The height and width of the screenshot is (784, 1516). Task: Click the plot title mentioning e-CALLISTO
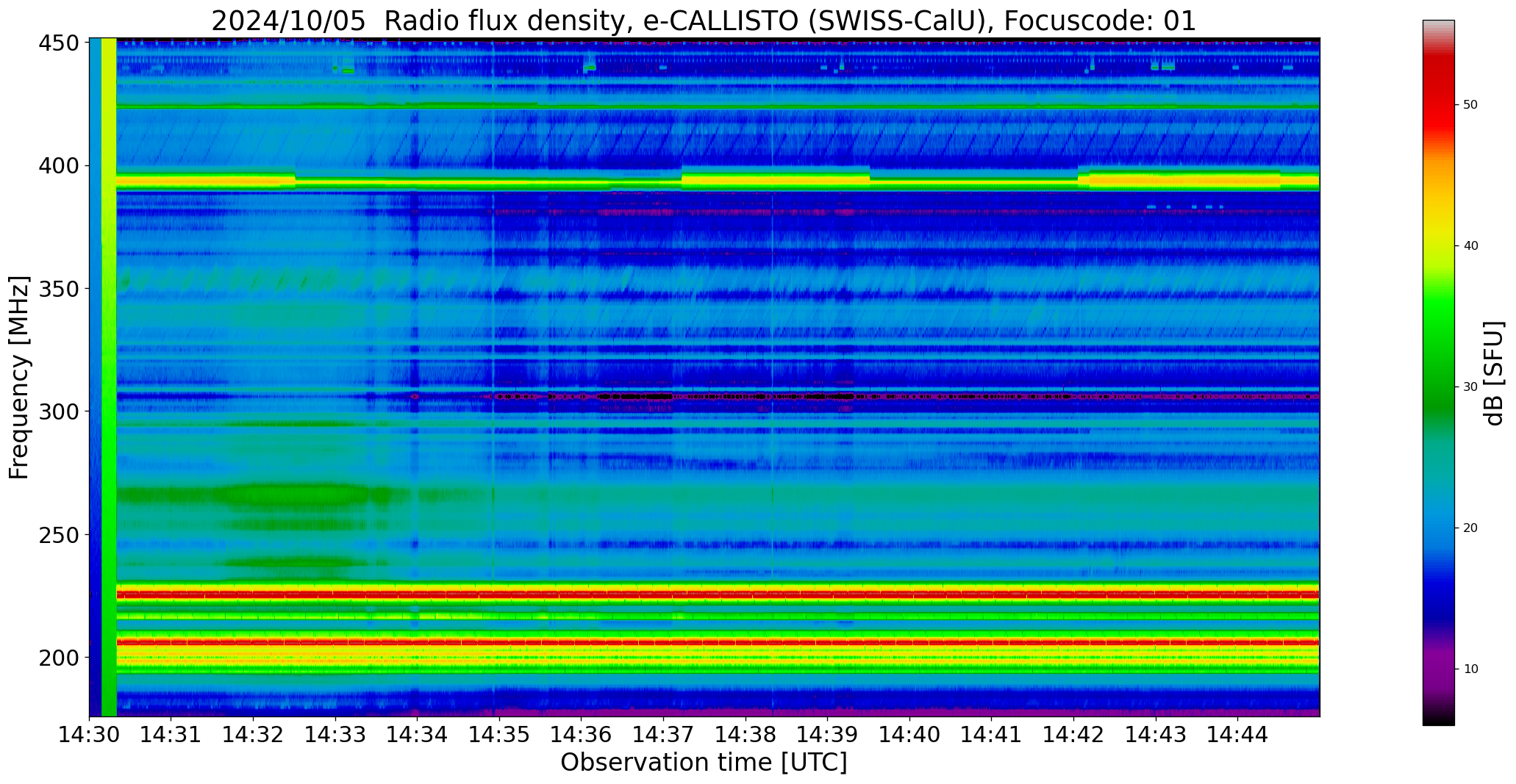point(704,21)
